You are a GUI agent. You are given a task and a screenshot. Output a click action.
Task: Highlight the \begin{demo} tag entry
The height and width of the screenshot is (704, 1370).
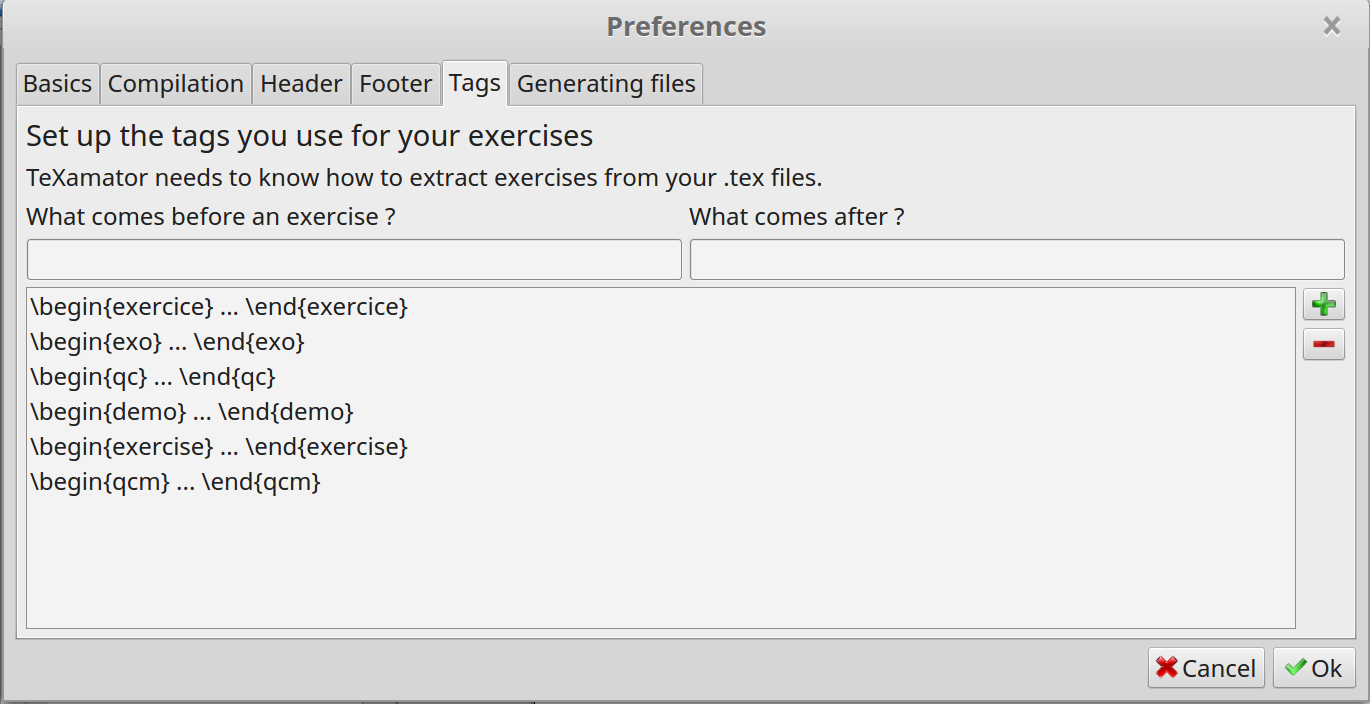point(660,412)
